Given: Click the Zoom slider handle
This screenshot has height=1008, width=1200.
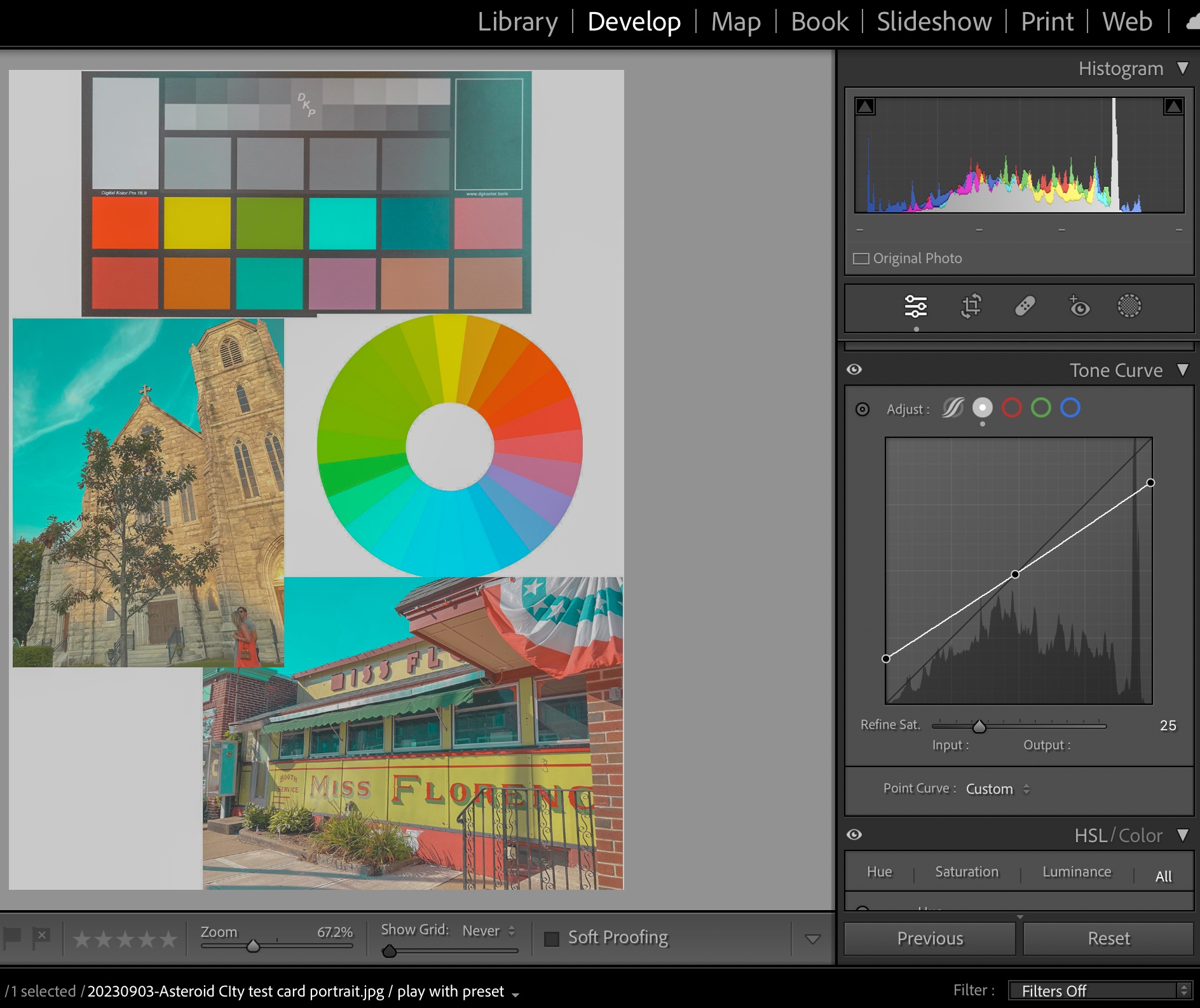Looking at the screenshot, I should 253,946.
